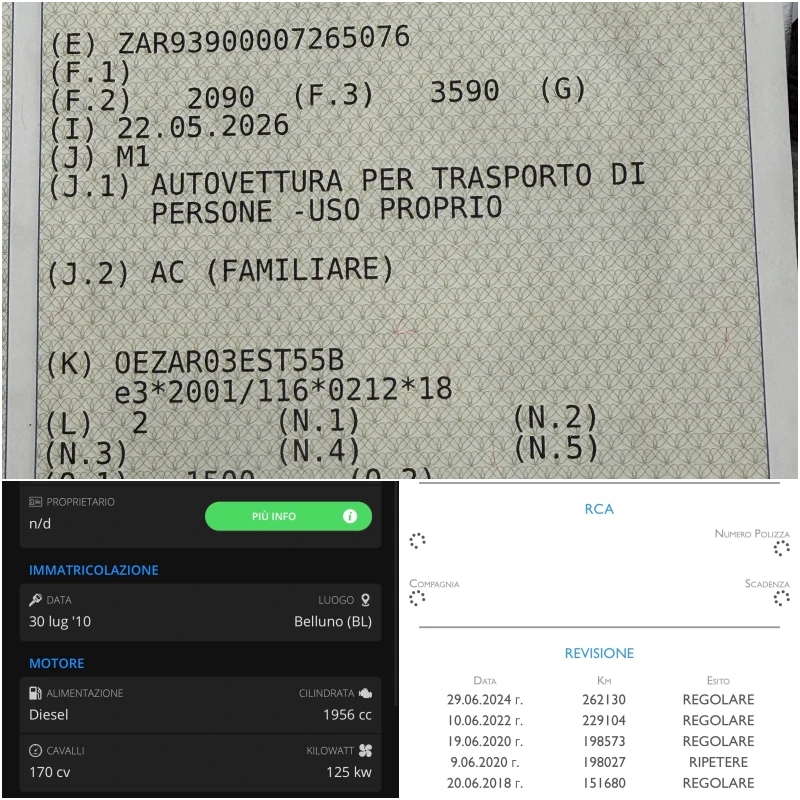
Task: Click the RIPETERE result entry
Action: click(718, 762)
